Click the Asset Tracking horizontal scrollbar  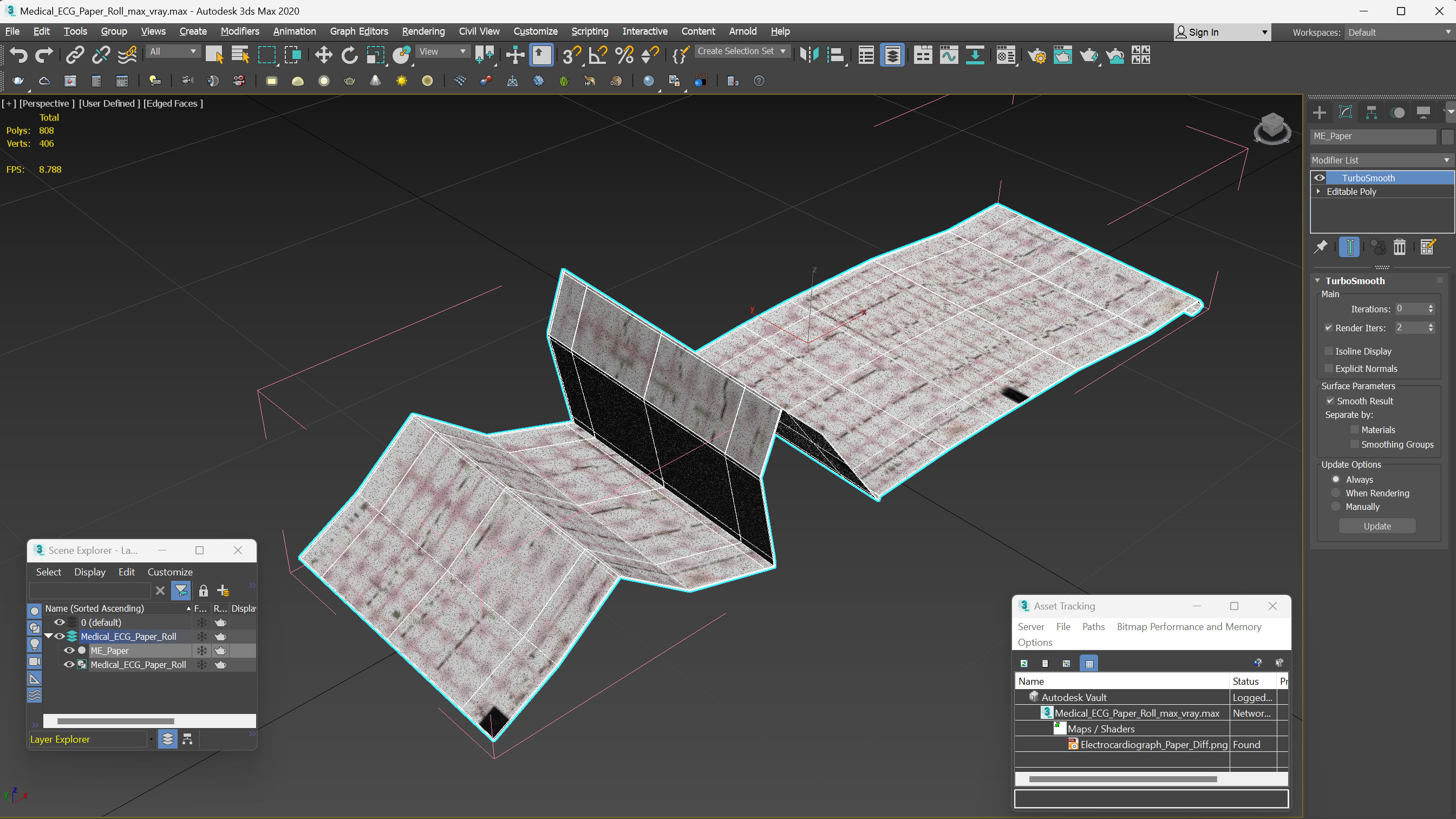pos(1122,779)
